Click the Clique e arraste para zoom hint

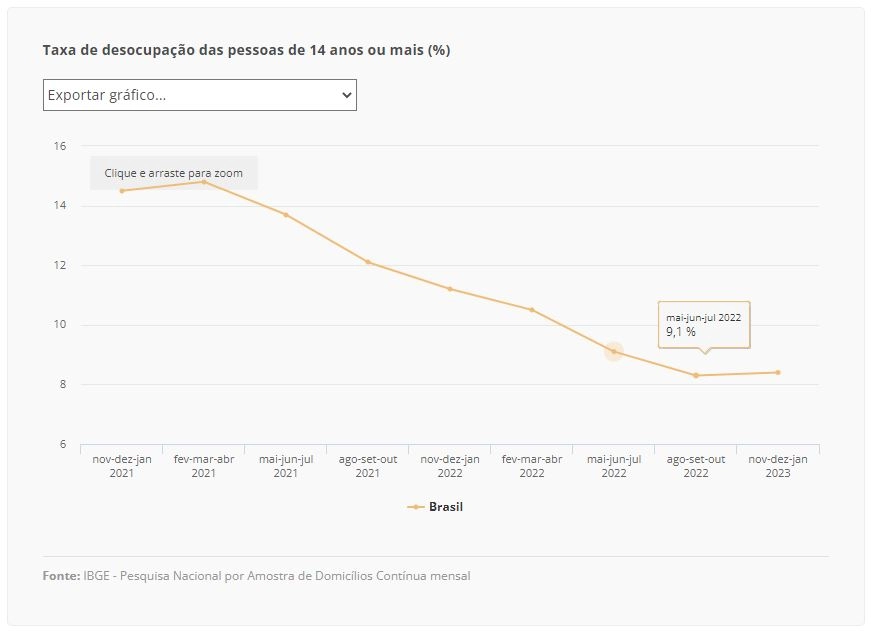click(x=174, y=173)
